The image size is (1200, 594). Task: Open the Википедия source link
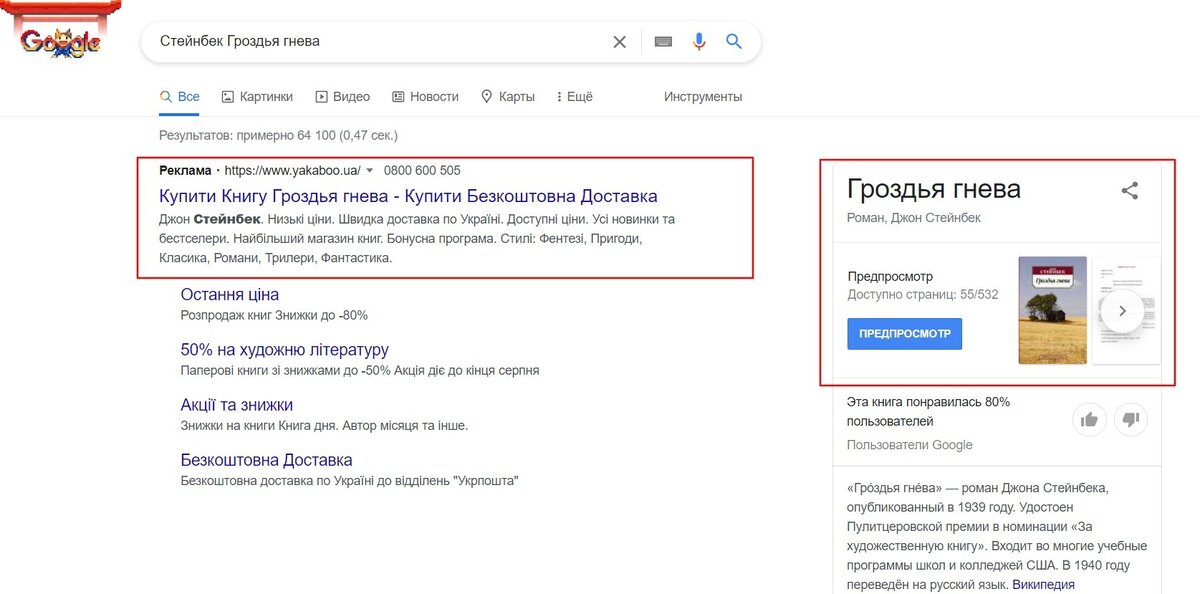click(1043, 584)
